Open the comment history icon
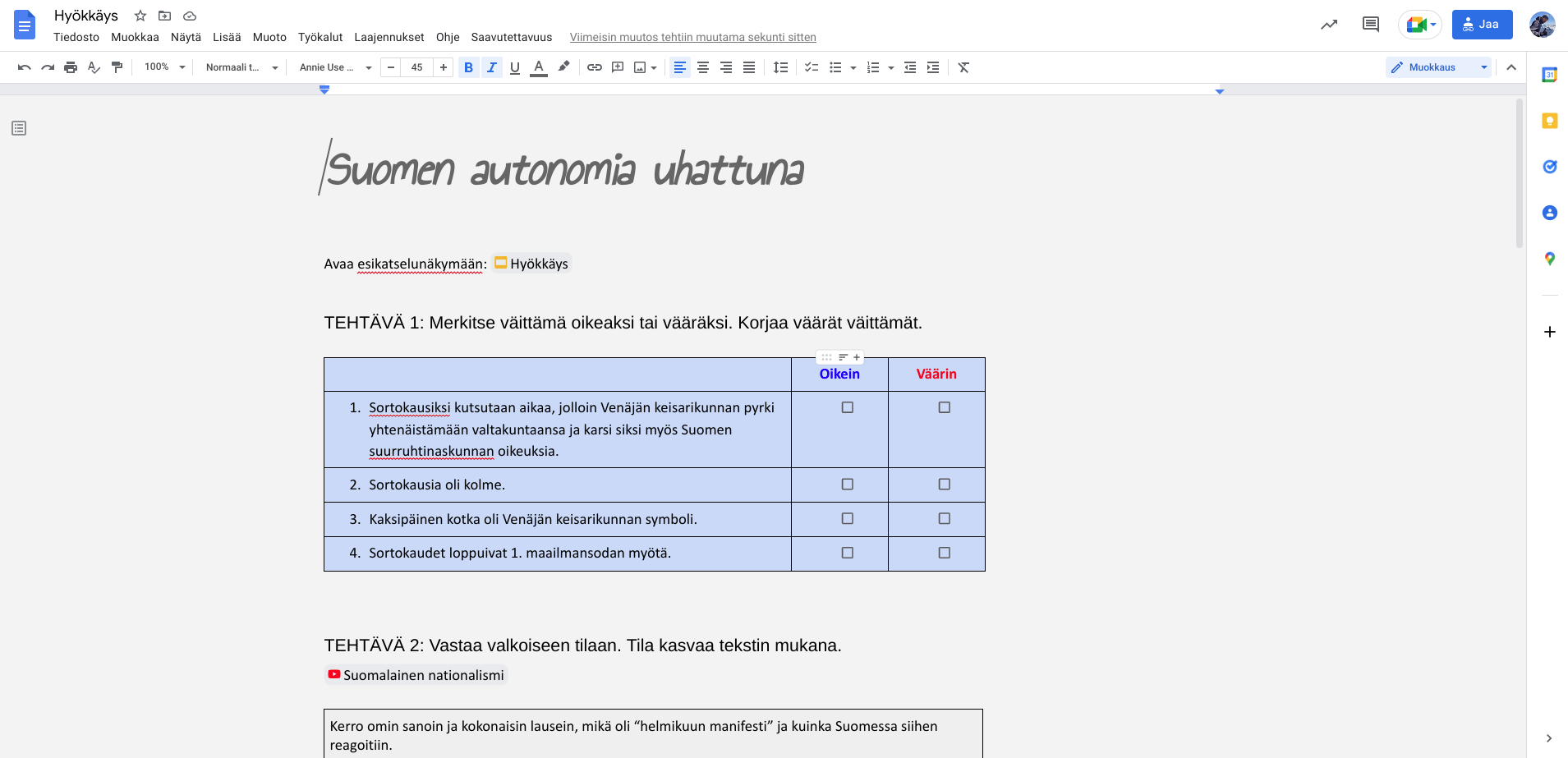Viewport: 1568px width, 758px height. [1370, 25]
